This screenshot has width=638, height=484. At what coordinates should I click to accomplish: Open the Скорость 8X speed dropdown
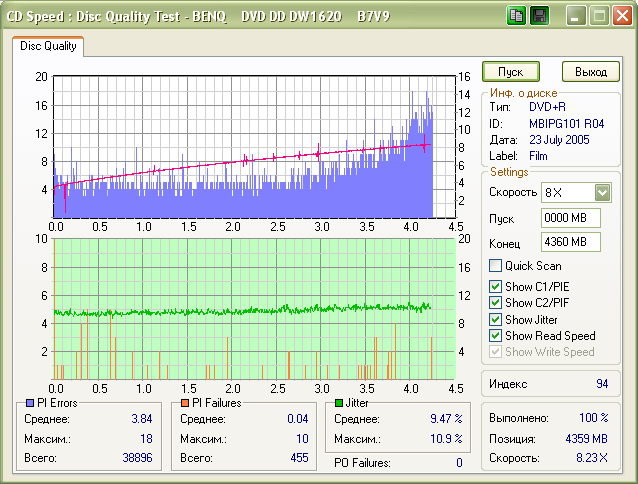[602, 192]
